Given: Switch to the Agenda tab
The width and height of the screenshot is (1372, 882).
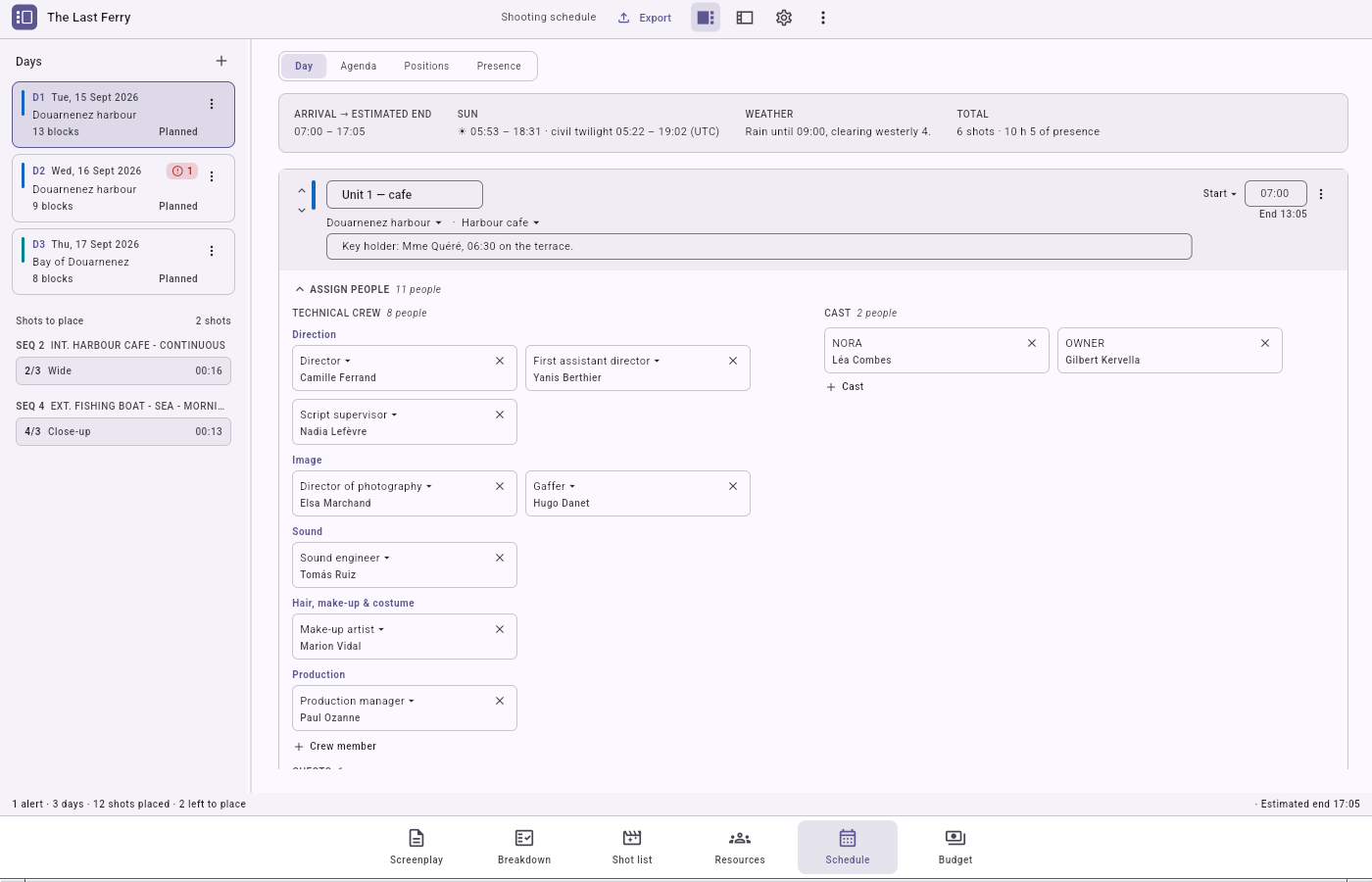Looking at the screenshot, I should pos(359,66).
